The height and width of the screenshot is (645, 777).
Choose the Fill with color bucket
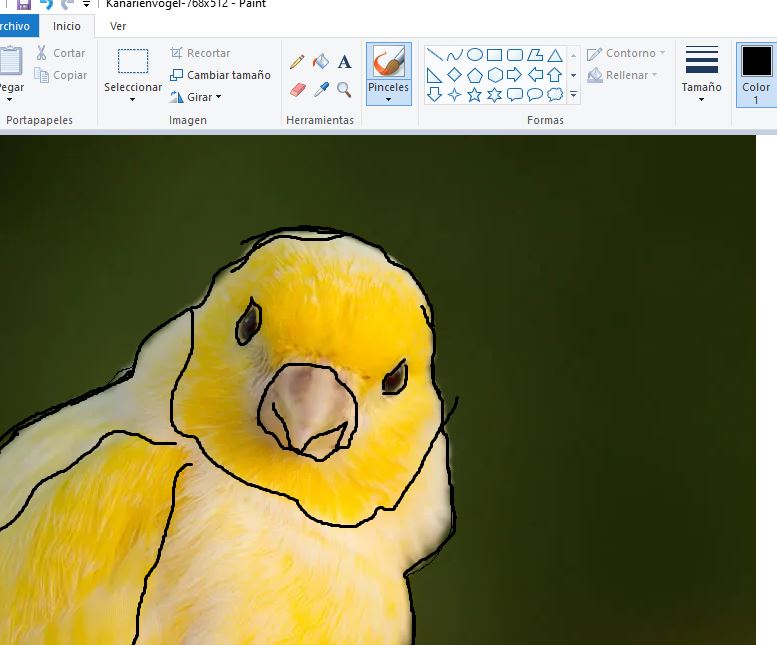click(321, 62)
